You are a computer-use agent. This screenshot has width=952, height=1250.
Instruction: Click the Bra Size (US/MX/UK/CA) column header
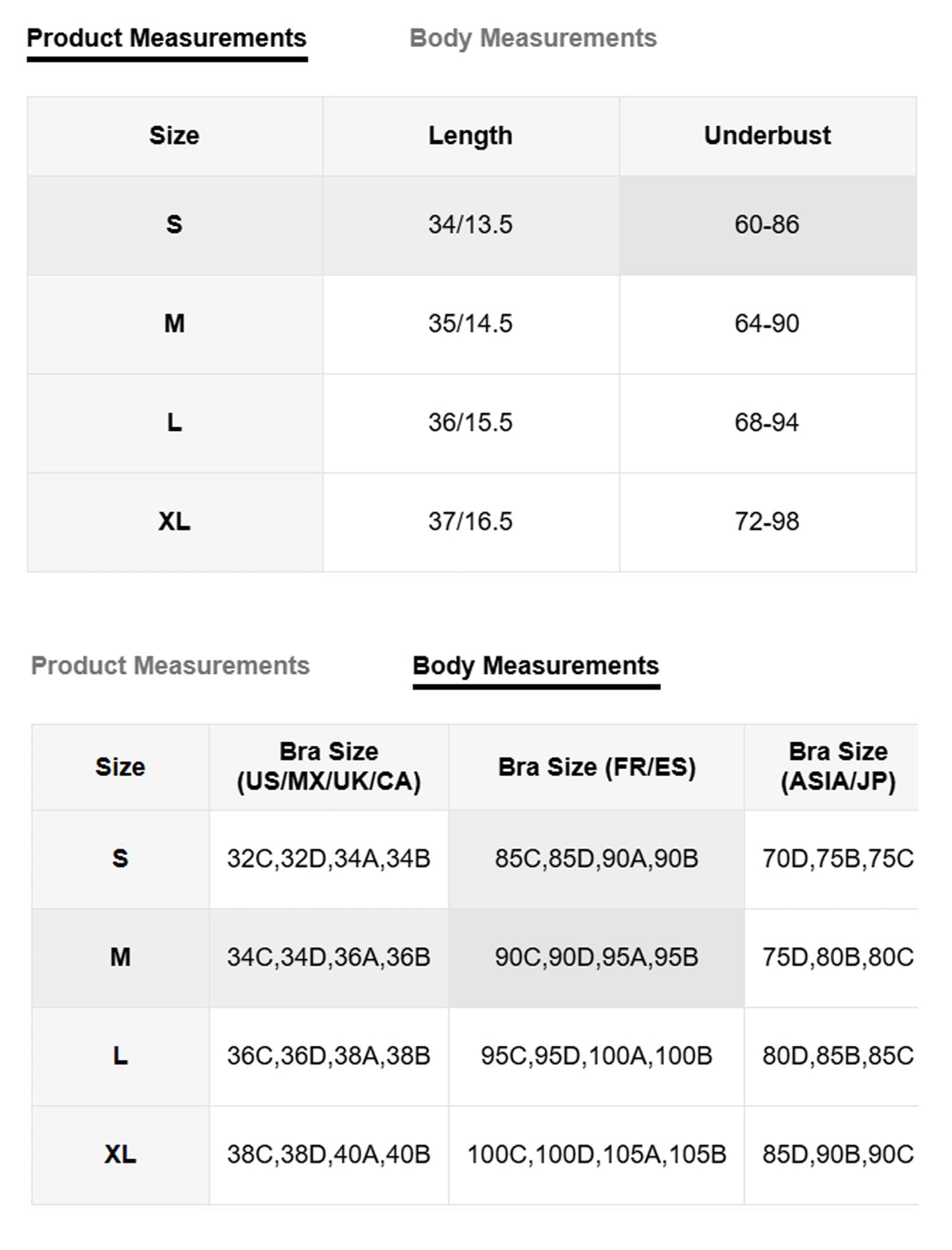coord(329,767)
